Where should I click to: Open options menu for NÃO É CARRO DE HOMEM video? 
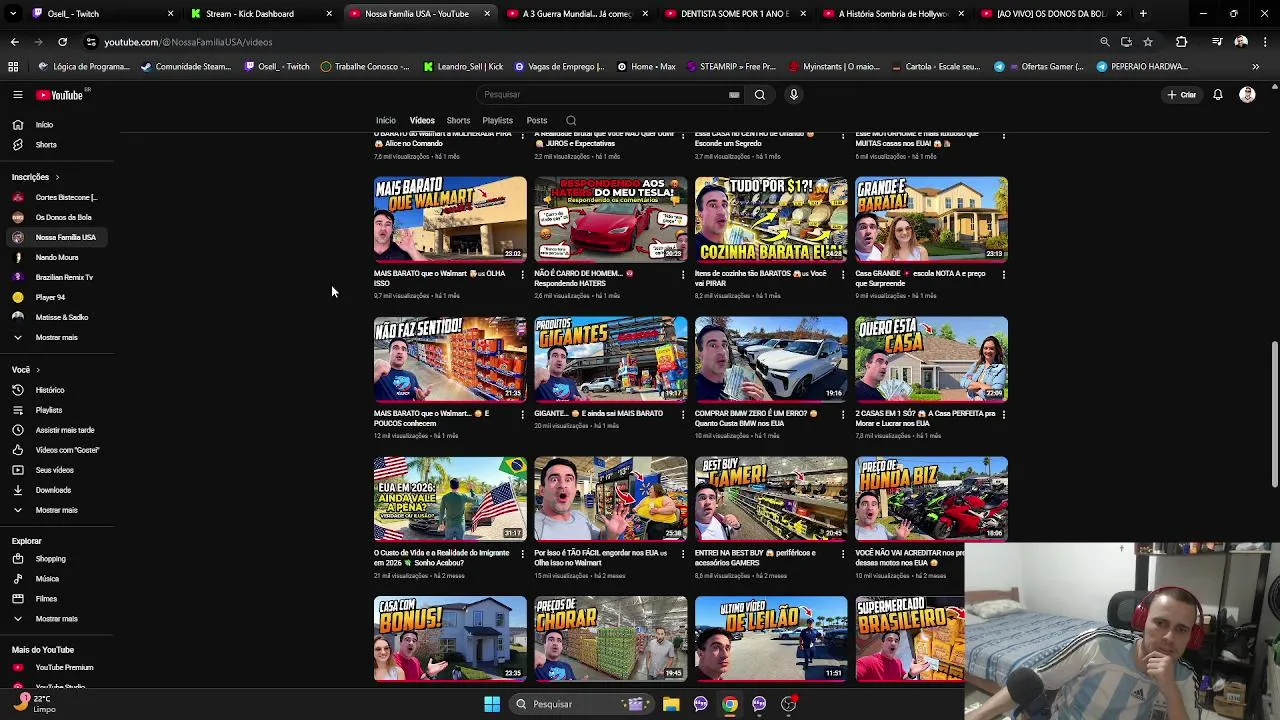(683, 274)
